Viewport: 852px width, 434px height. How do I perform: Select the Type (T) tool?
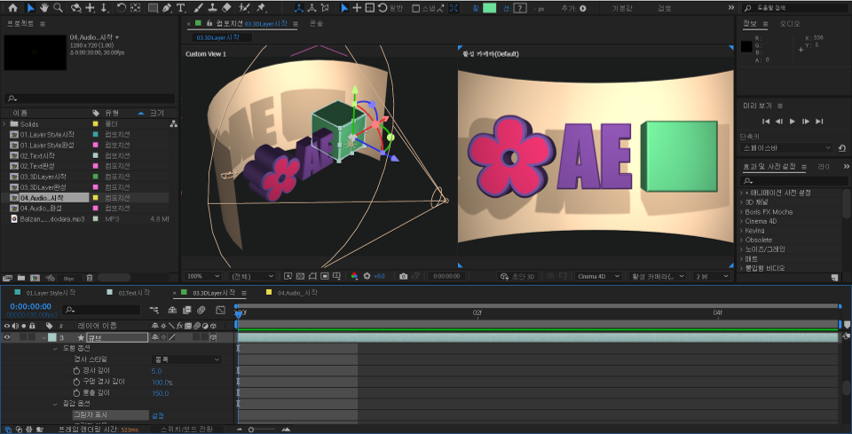180,8
